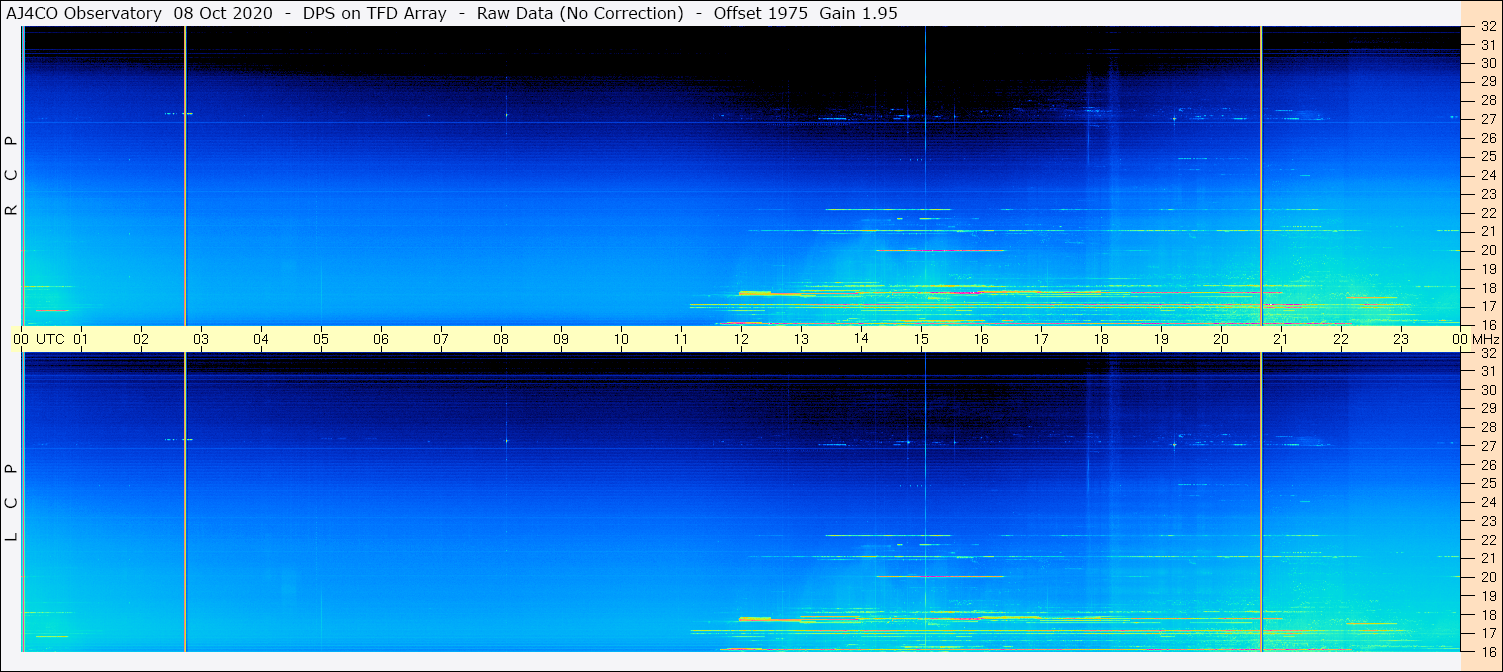Click LCP vertical marker line near 02:45 UTC

point(185,502)
